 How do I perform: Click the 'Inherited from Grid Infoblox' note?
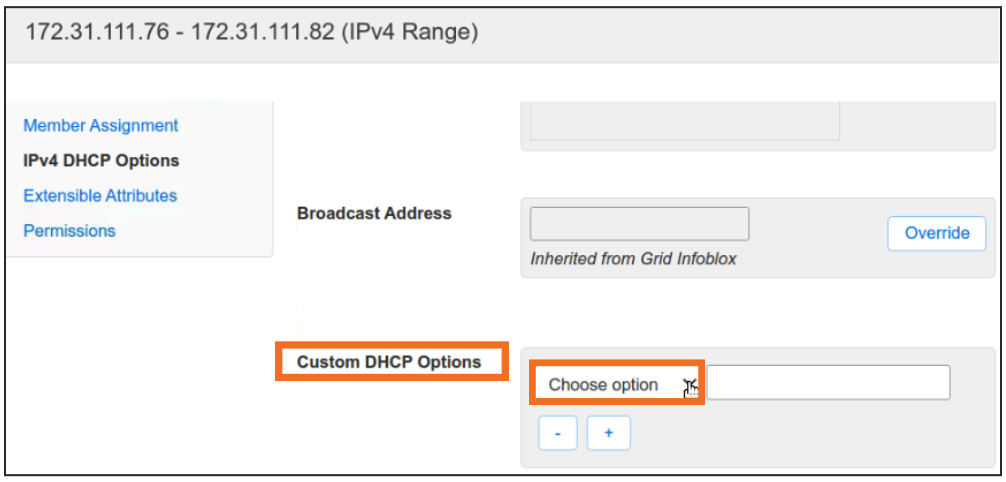pyautogui.click(x=633, y=259)
